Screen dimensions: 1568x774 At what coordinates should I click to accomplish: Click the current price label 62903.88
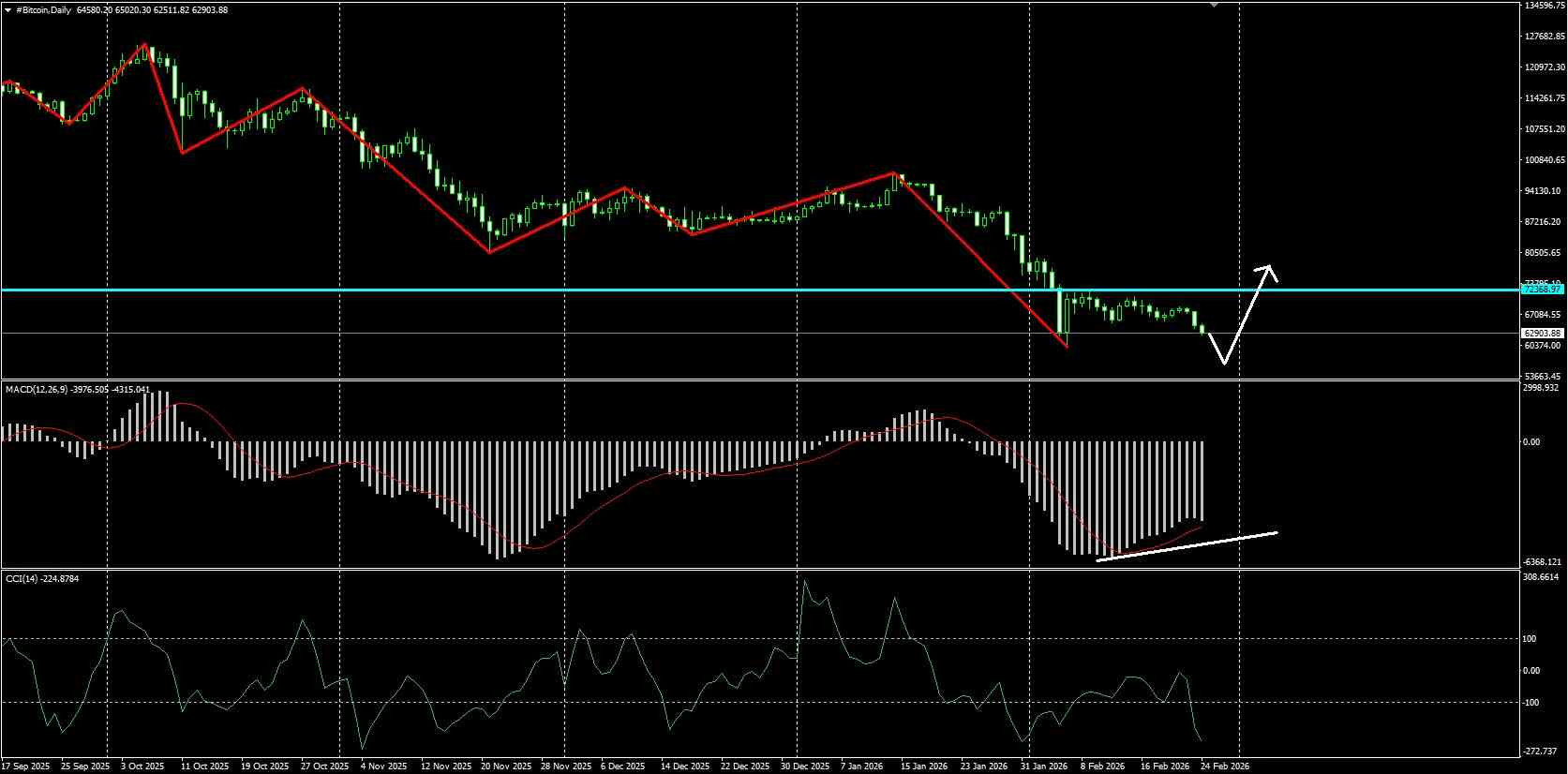point(1543,333)
